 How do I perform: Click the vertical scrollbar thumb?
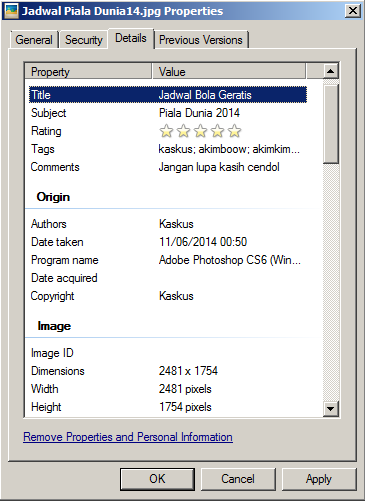click(x=331, y=123)
